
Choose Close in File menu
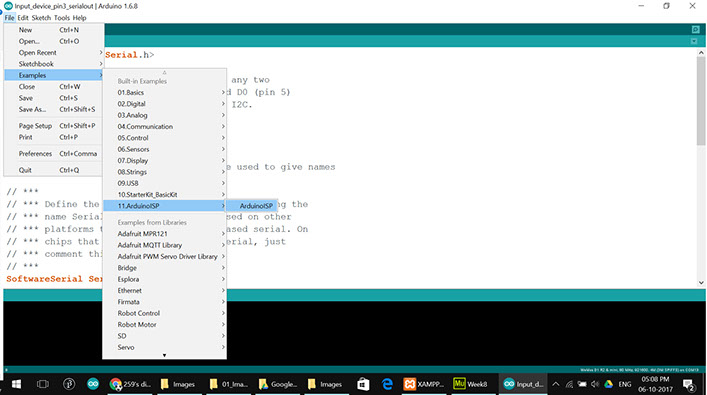54,87
